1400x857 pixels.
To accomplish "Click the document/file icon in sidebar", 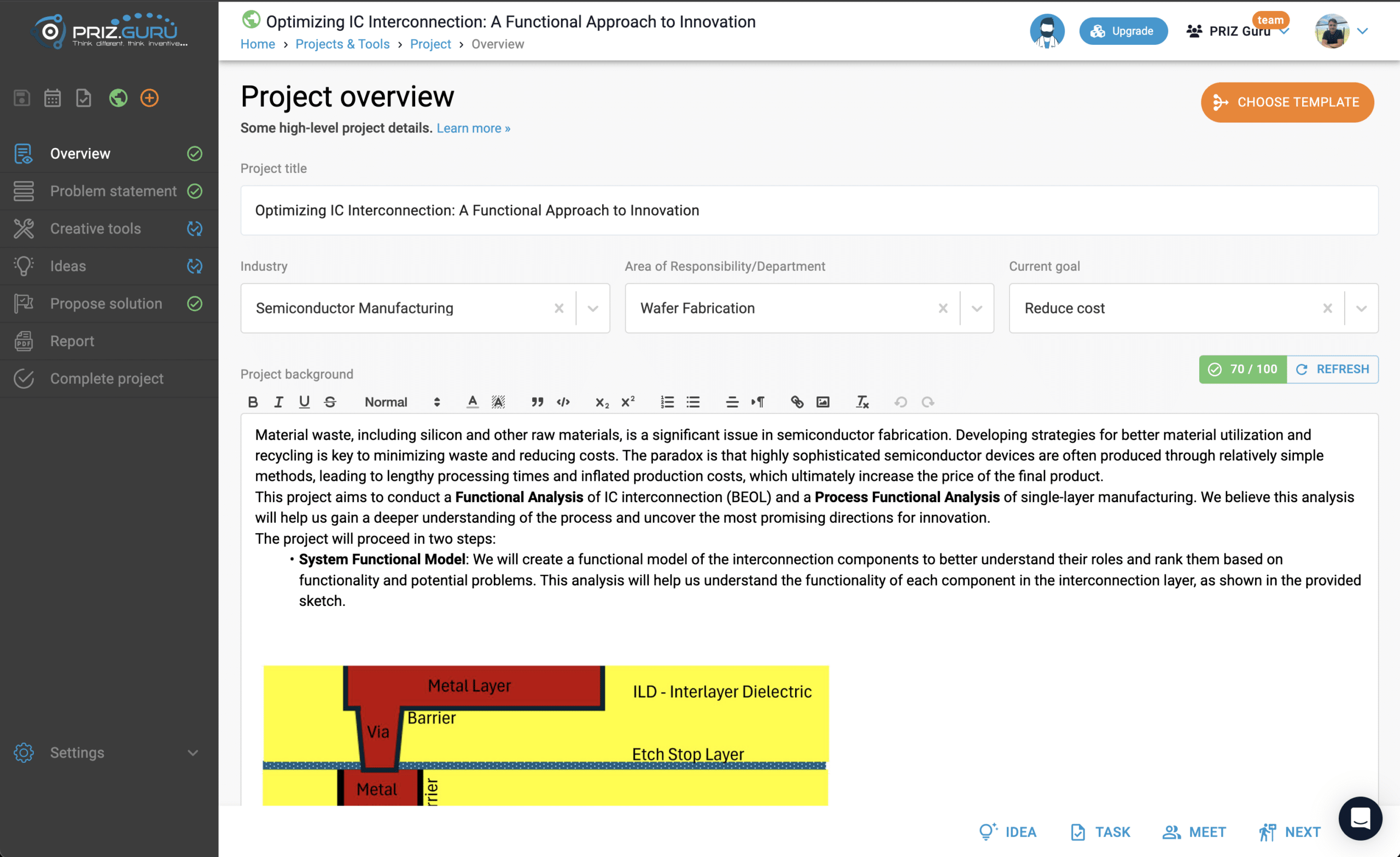I will tap(83, 97).
